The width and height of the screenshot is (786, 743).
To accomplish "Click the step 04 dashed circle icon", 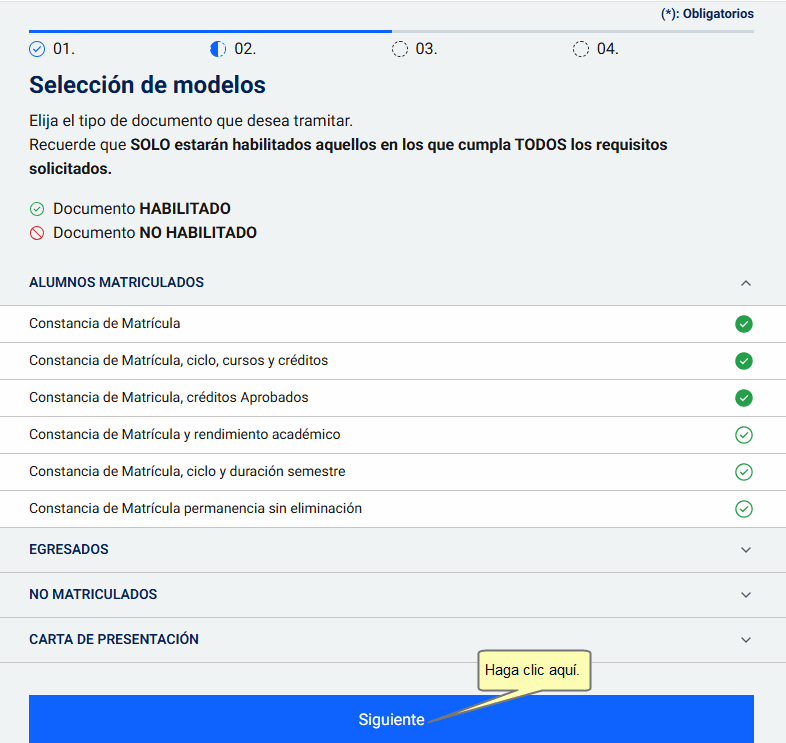I will pos(581,49).
